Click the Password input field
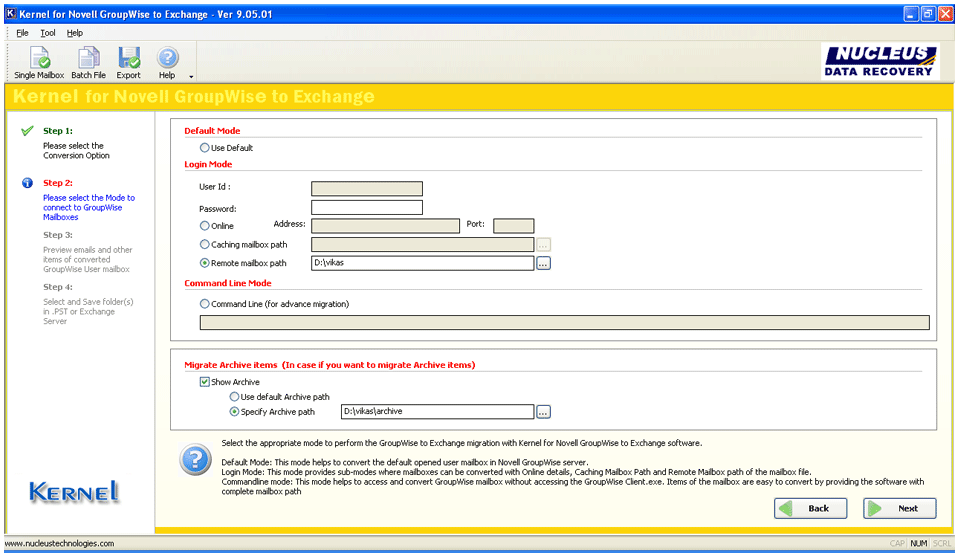This screenshot has width=958, height=557. point(367,208)
